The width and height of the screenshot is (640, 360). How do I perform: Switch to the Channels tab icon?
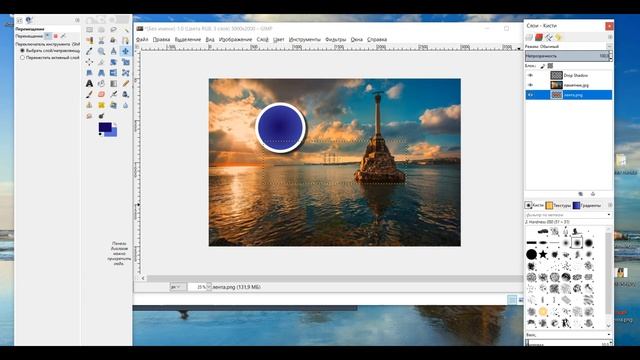539,38
